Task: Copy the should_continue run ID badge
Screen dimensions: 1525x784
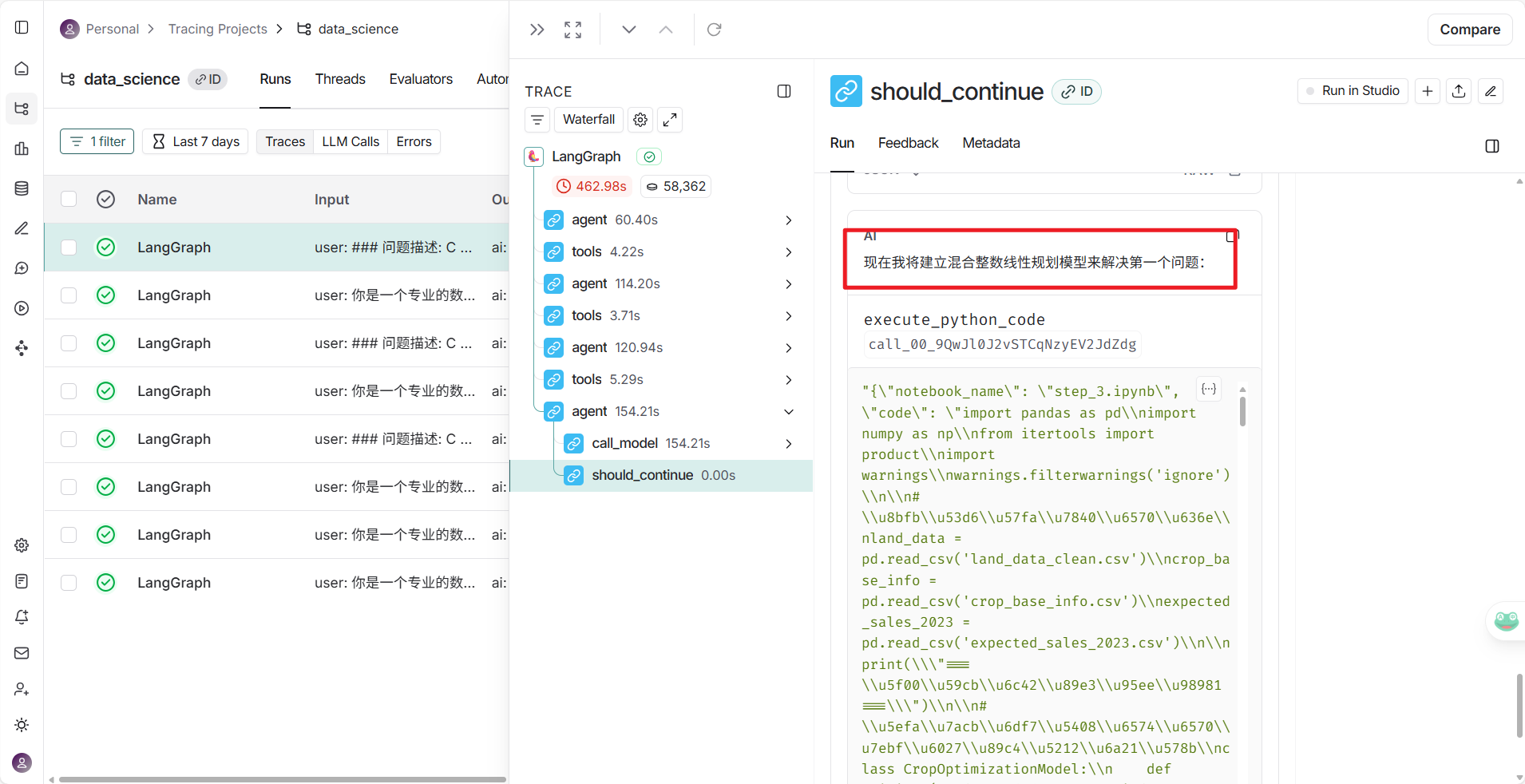Action: 1077,92
